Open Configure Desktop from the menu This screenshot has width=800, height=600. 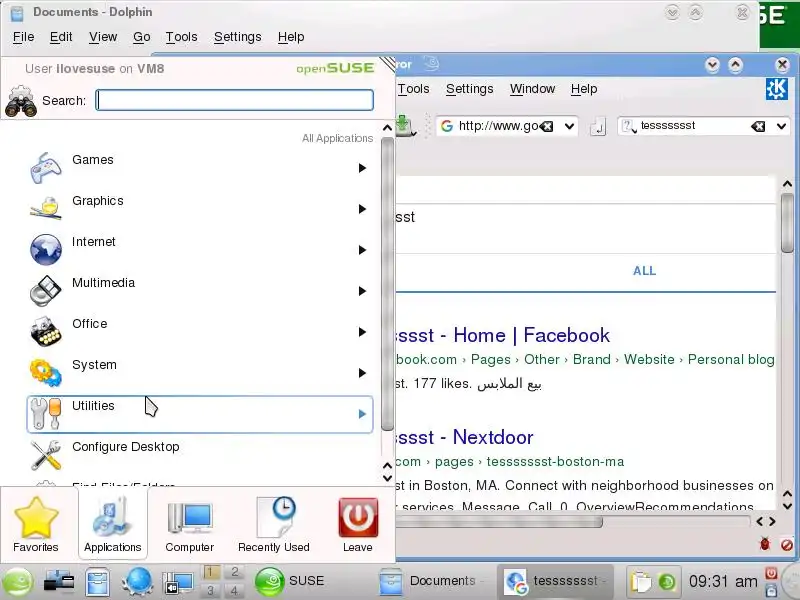click(199, 455)
